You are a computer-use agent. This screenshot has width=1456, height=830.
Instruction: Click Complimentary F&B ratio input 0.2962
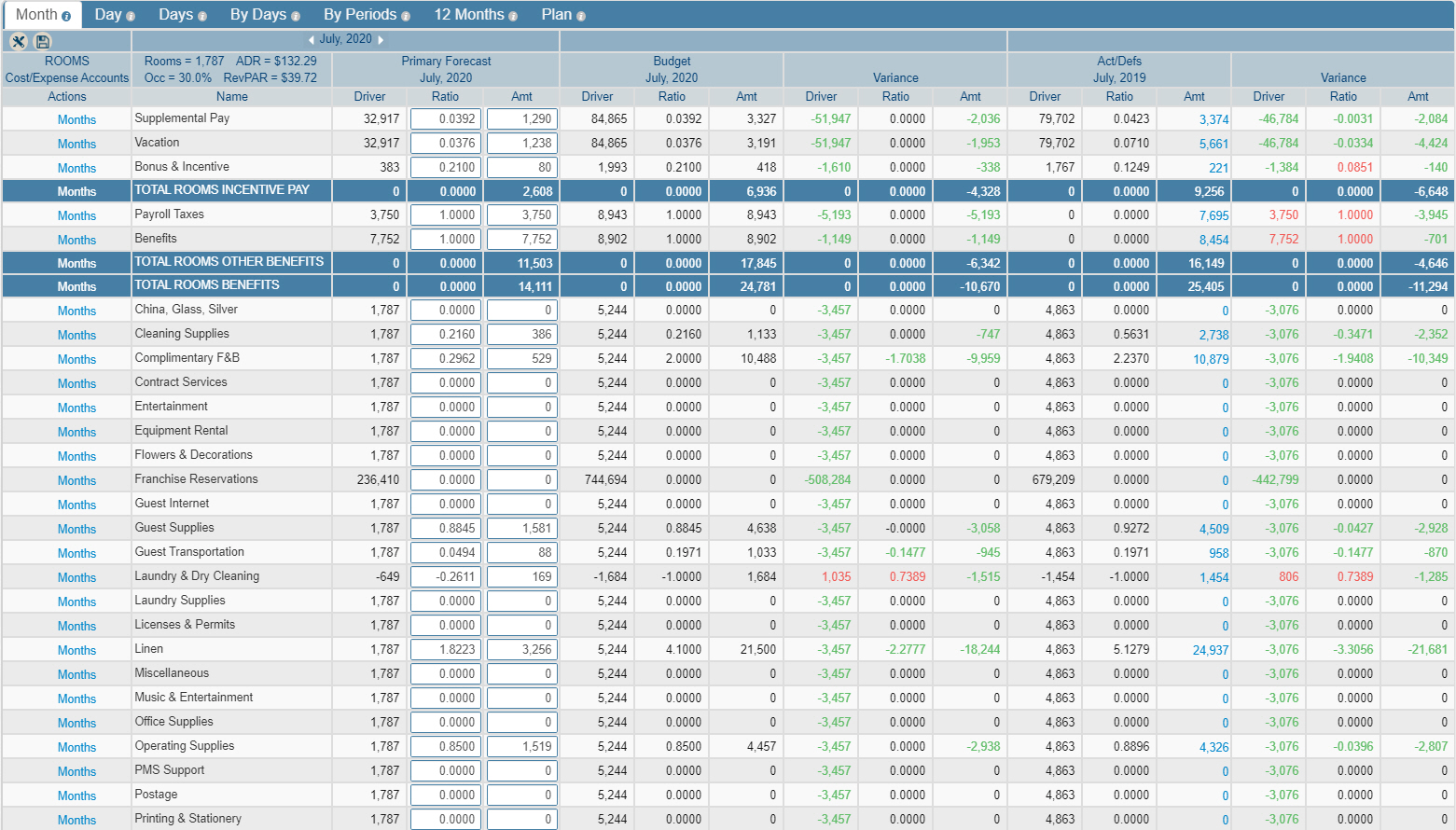click(446, 359)
